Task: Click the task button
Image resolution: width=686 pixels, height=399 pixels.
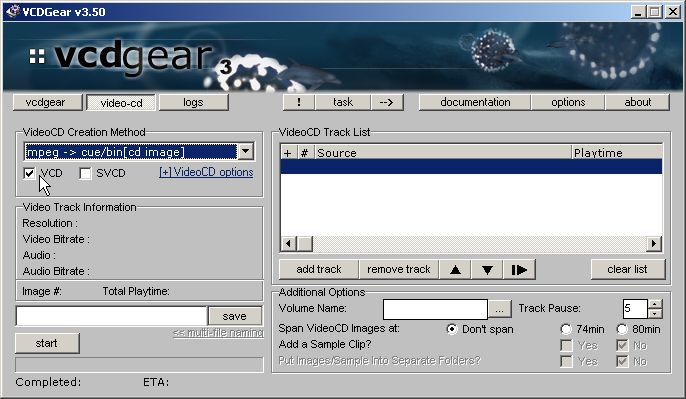Action: coord(343,102)
